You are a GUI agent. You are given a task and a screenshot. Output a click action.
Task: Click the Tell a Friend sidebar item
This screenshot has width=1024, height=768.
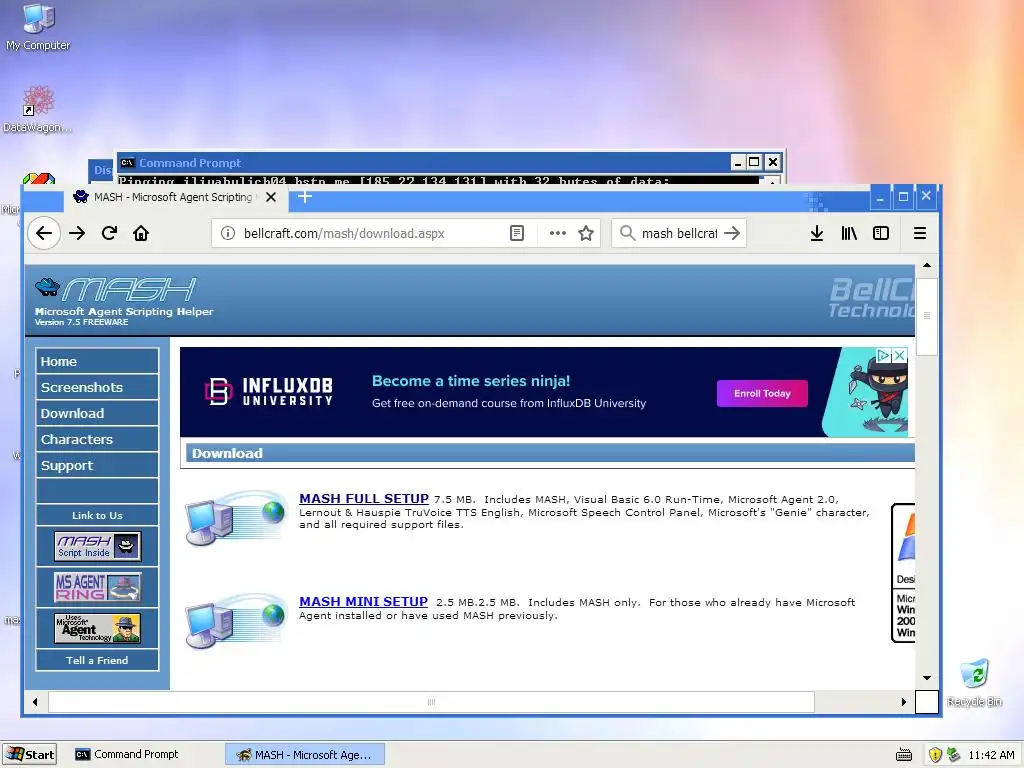click(97, 660)
